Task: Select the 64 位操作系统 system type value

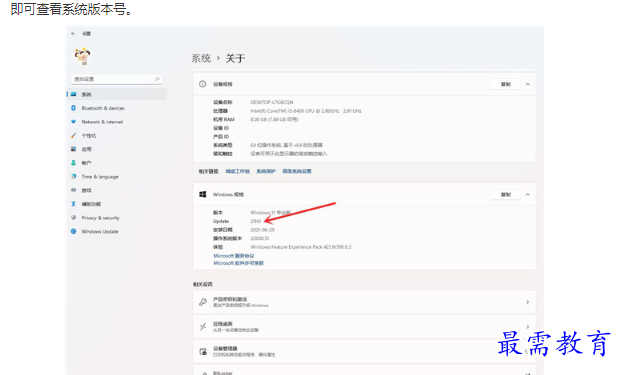Action: click(286, 145)
